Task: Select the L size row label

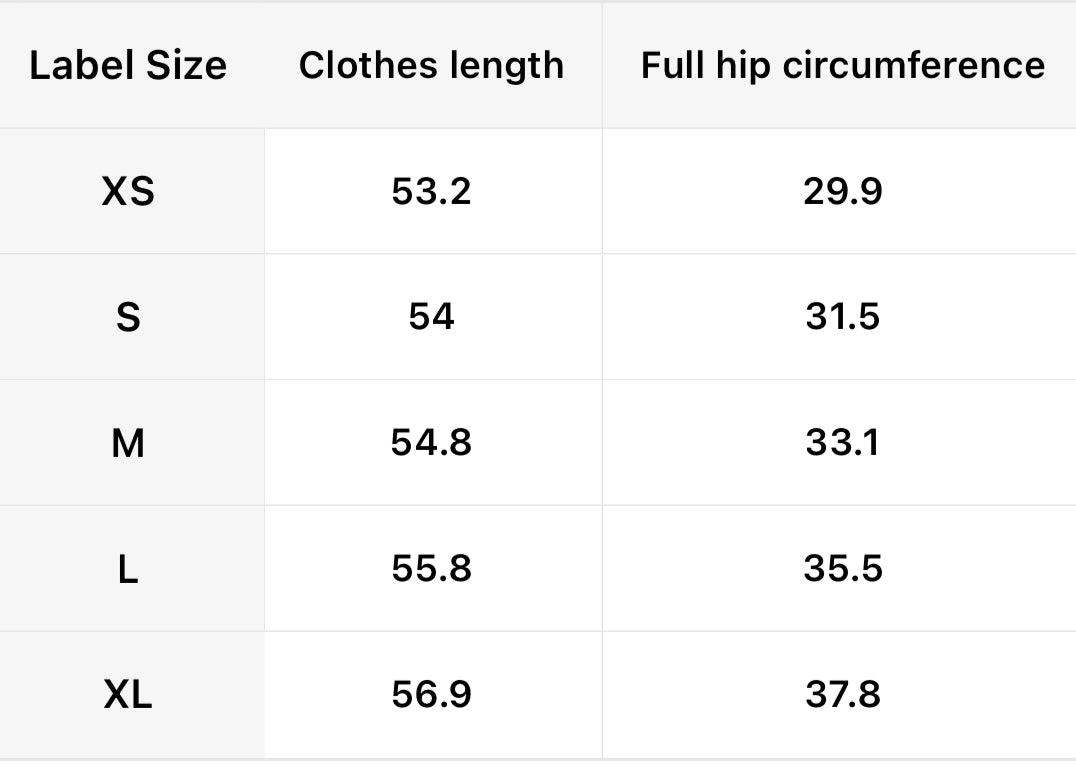Action: [x=128, y=569]
